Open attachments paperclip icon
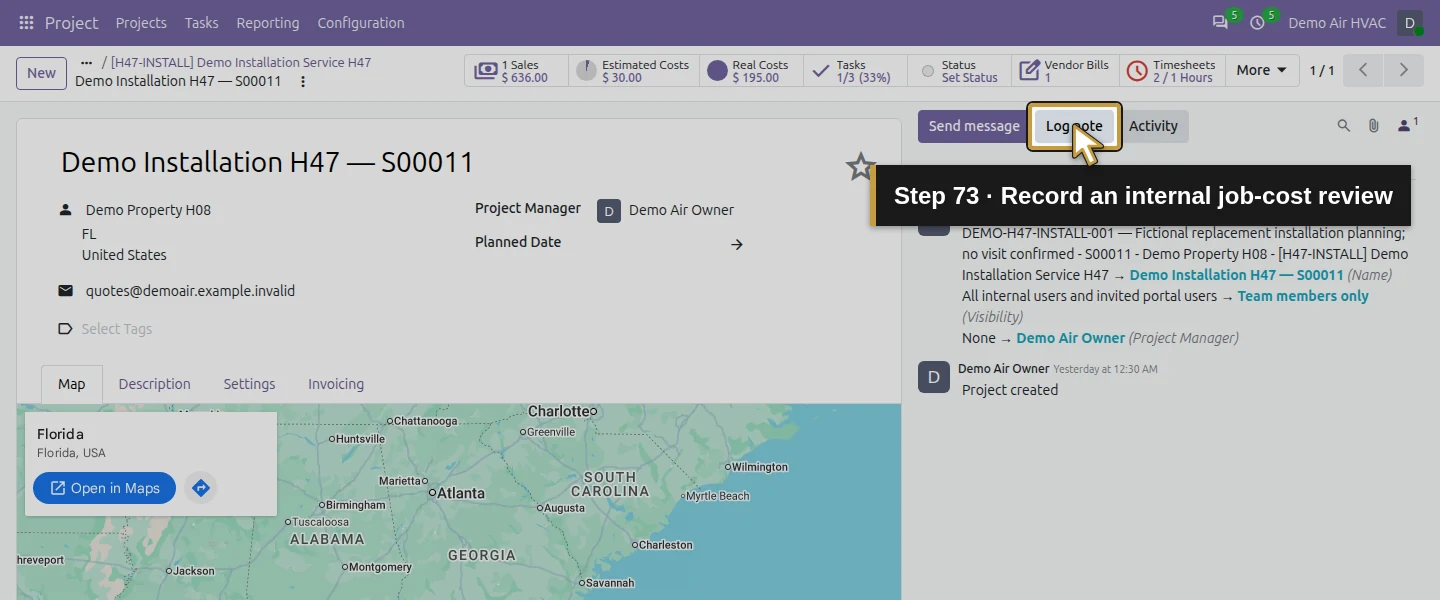1440x600 pixels. [1374, 126]
